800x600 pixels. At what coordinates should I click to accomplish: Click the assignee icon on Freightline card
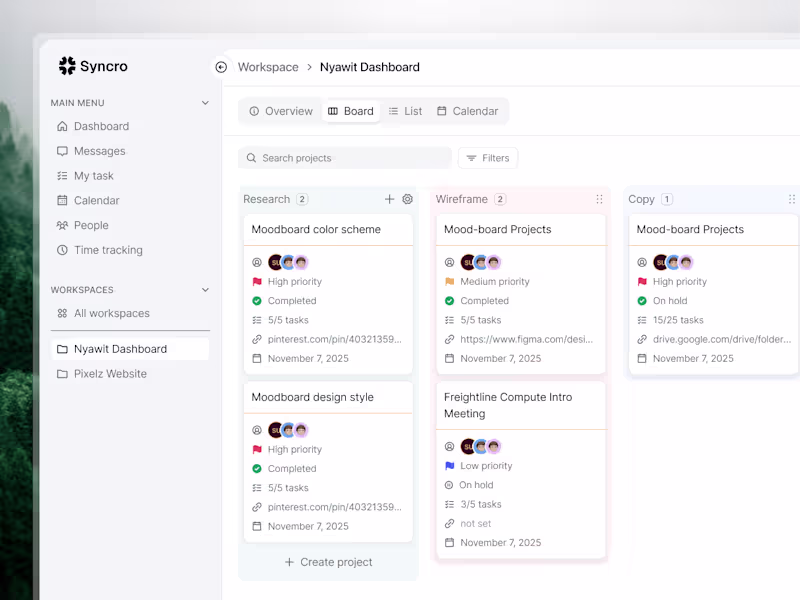(449, 446)
